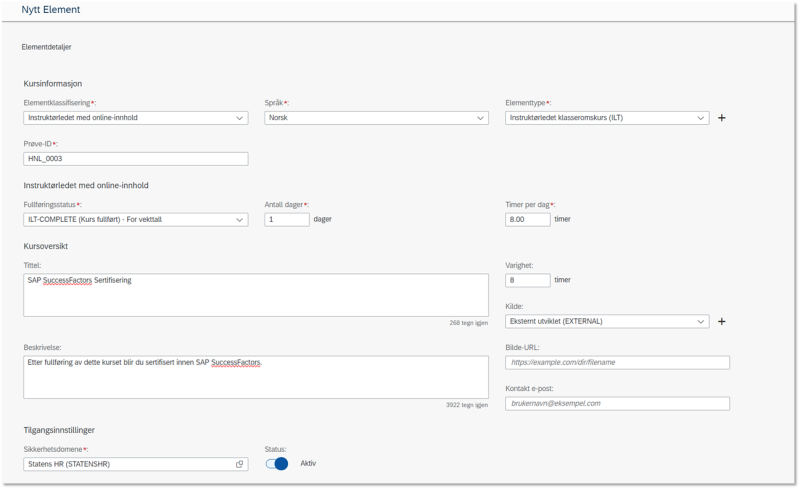Open Sikkerhetsdomene value help icon
The image size is (800, 489).
239,464
